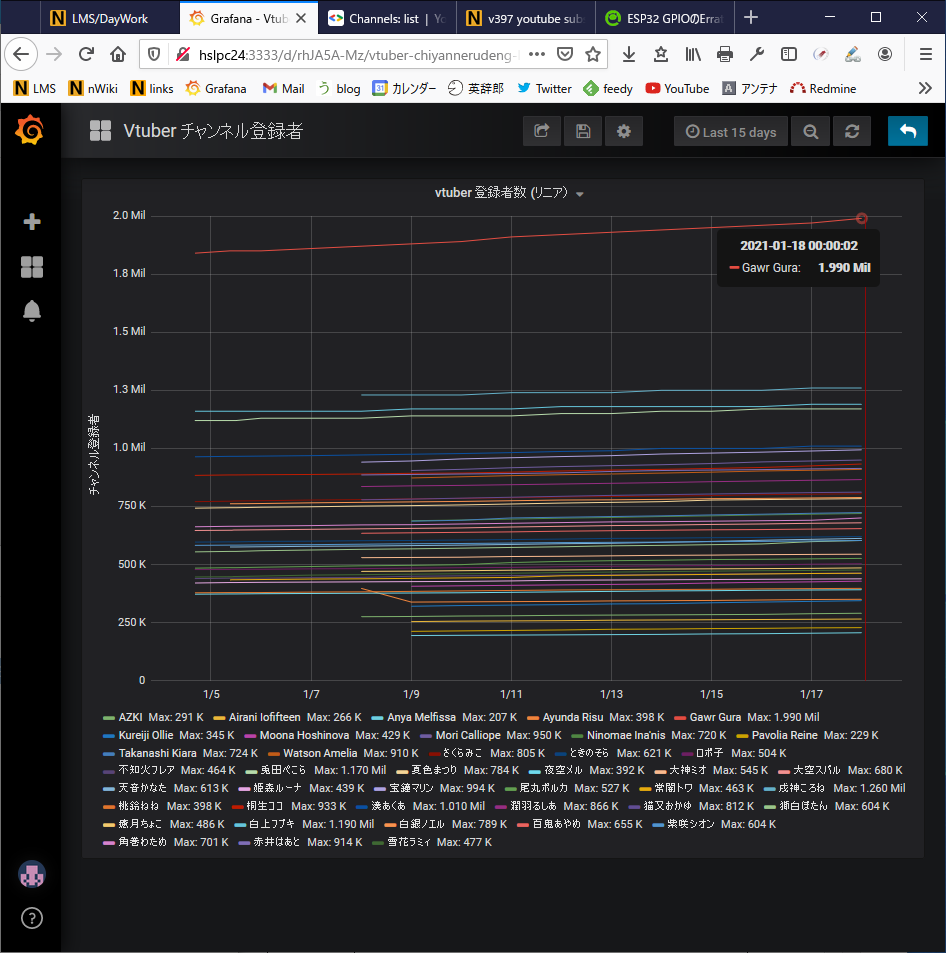This screenshot has height=953, width=946.
Task: Open the Grafana bookmark
Action: [x=216, y=89]
